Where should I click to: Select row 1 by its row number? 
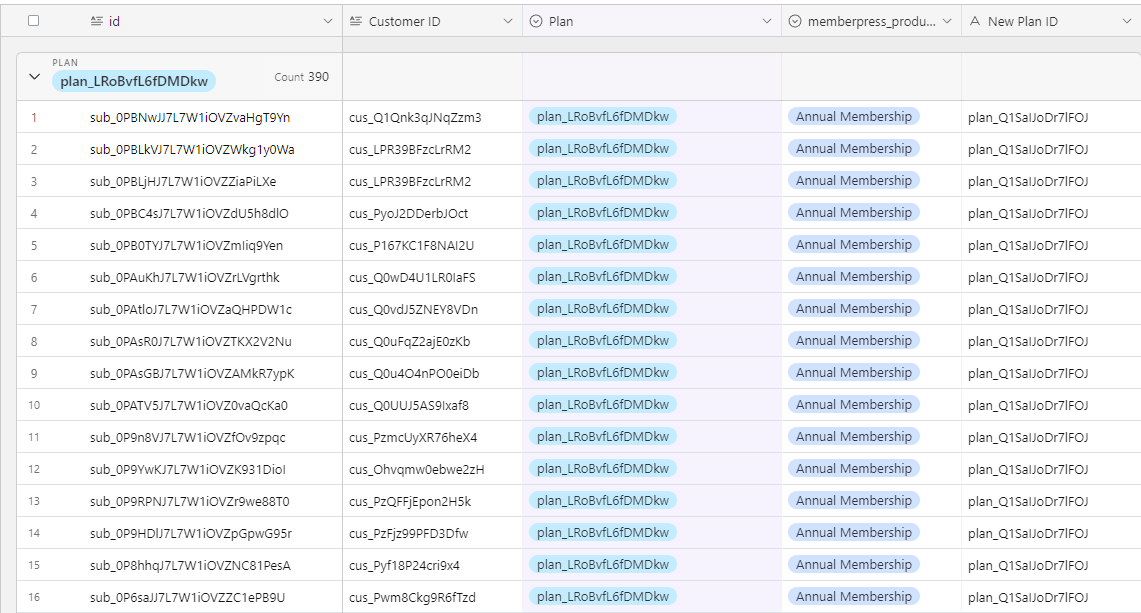(34, 118)
